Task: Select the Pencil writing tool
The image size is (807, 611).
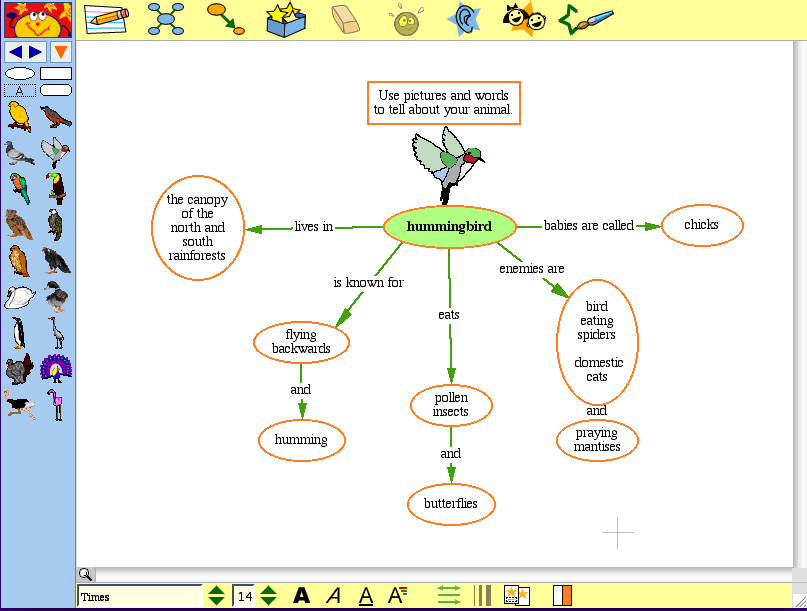Action: 107,17
